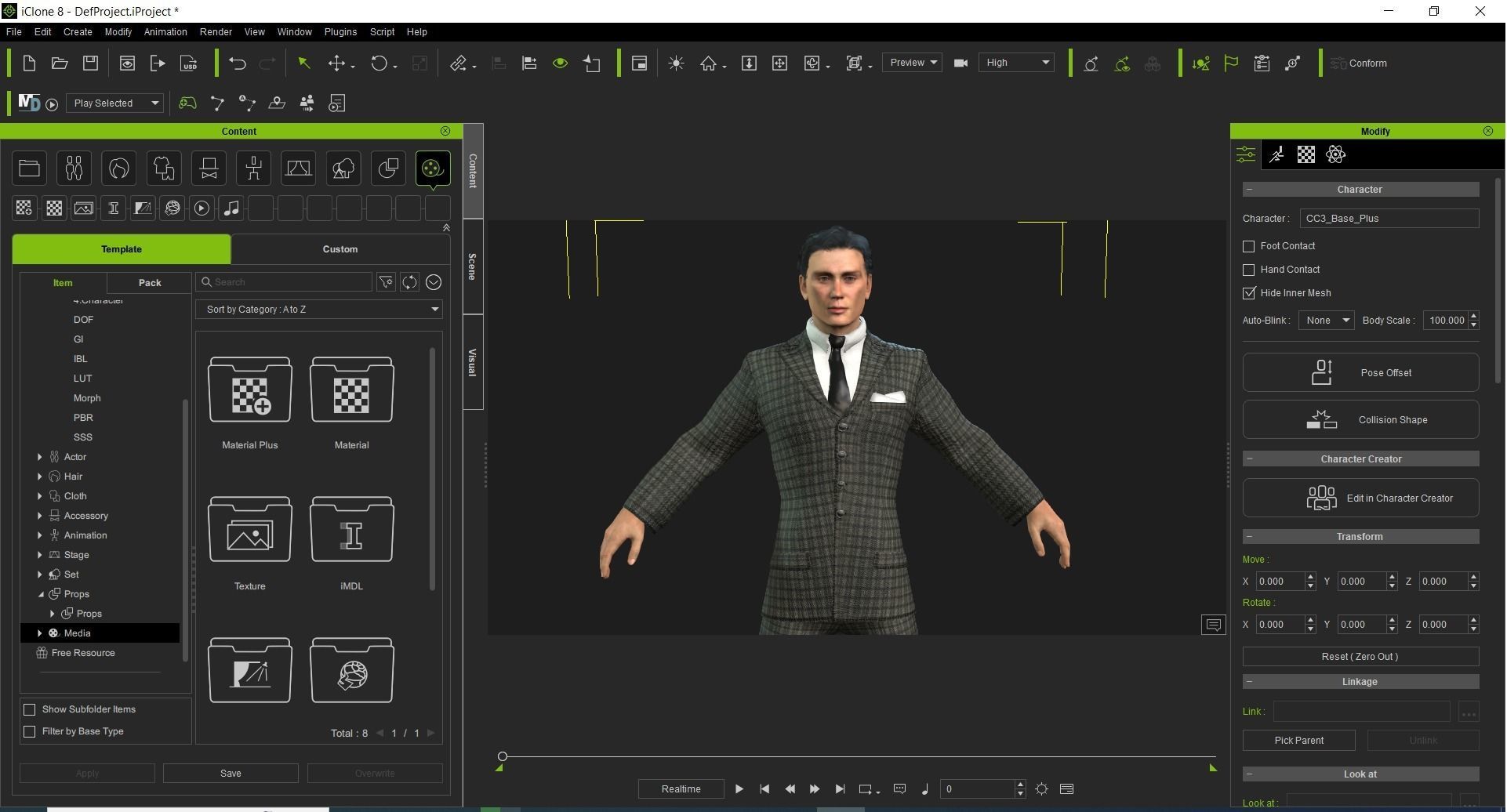Open Actor category icon in Content
Image resolution: width=1507 pixels, height=812 pixels.
[74, 168]
